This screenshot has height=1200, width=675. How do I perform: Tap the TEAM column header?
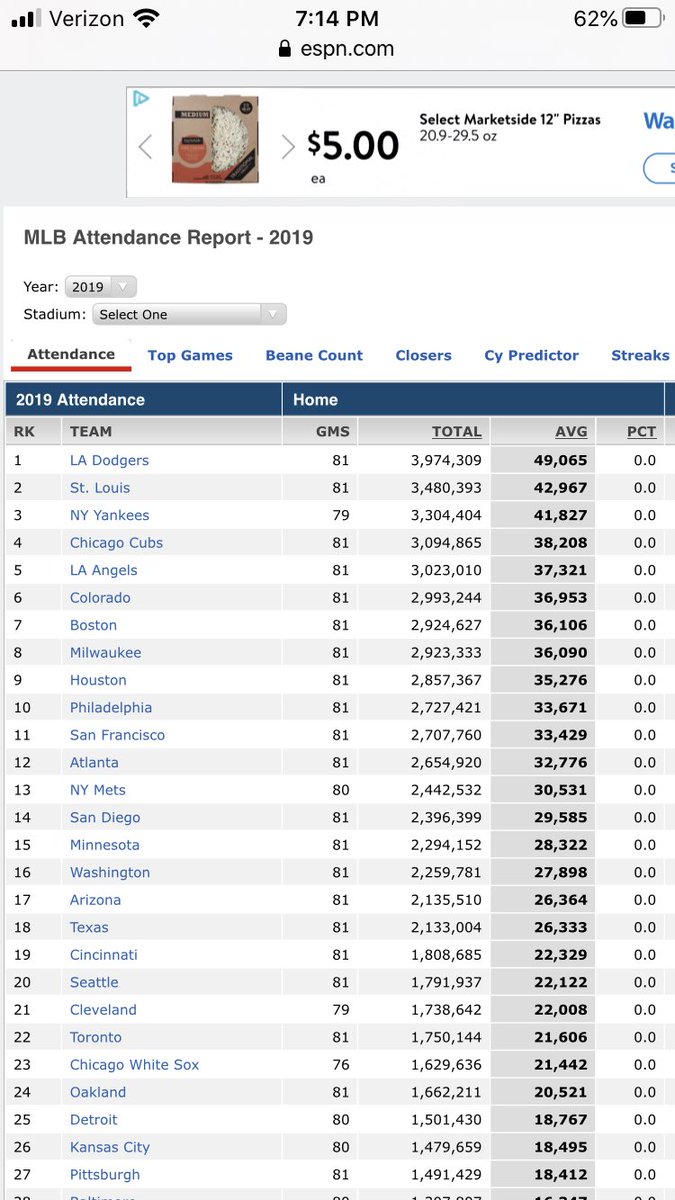[x=91, y=431]
